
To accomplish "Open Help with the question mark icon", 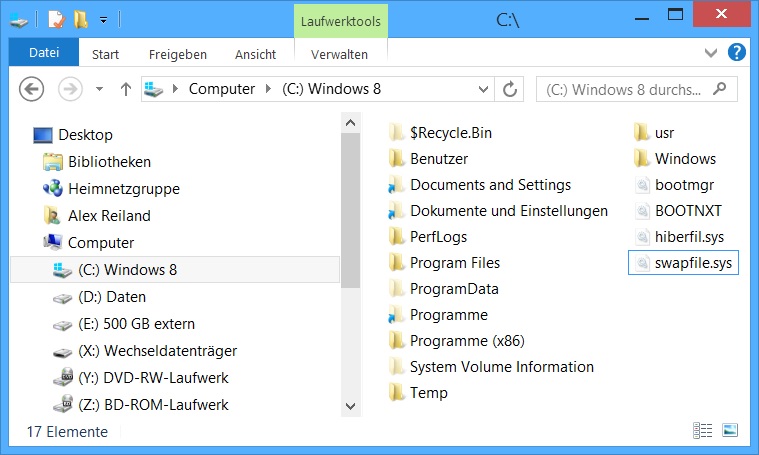I will tap(737, 52).
